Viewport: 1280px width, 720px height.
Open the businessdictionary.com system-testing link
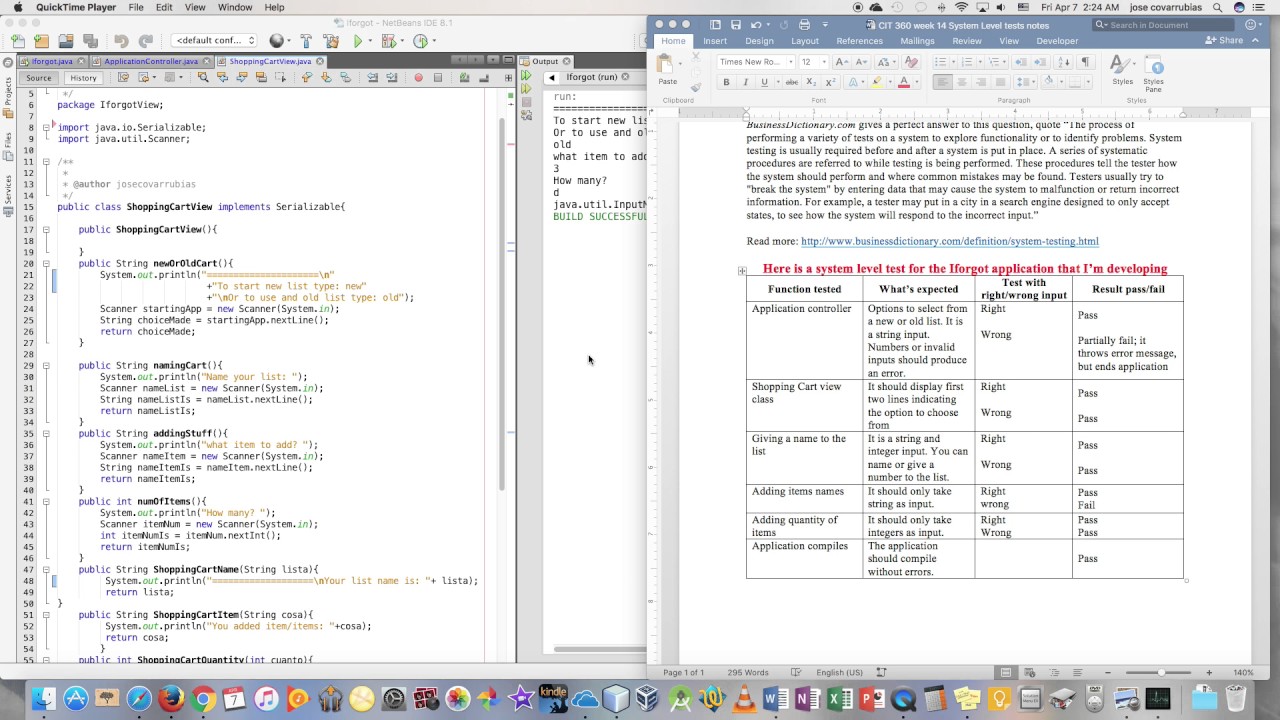pyautogui.click(x=949, y=241)
